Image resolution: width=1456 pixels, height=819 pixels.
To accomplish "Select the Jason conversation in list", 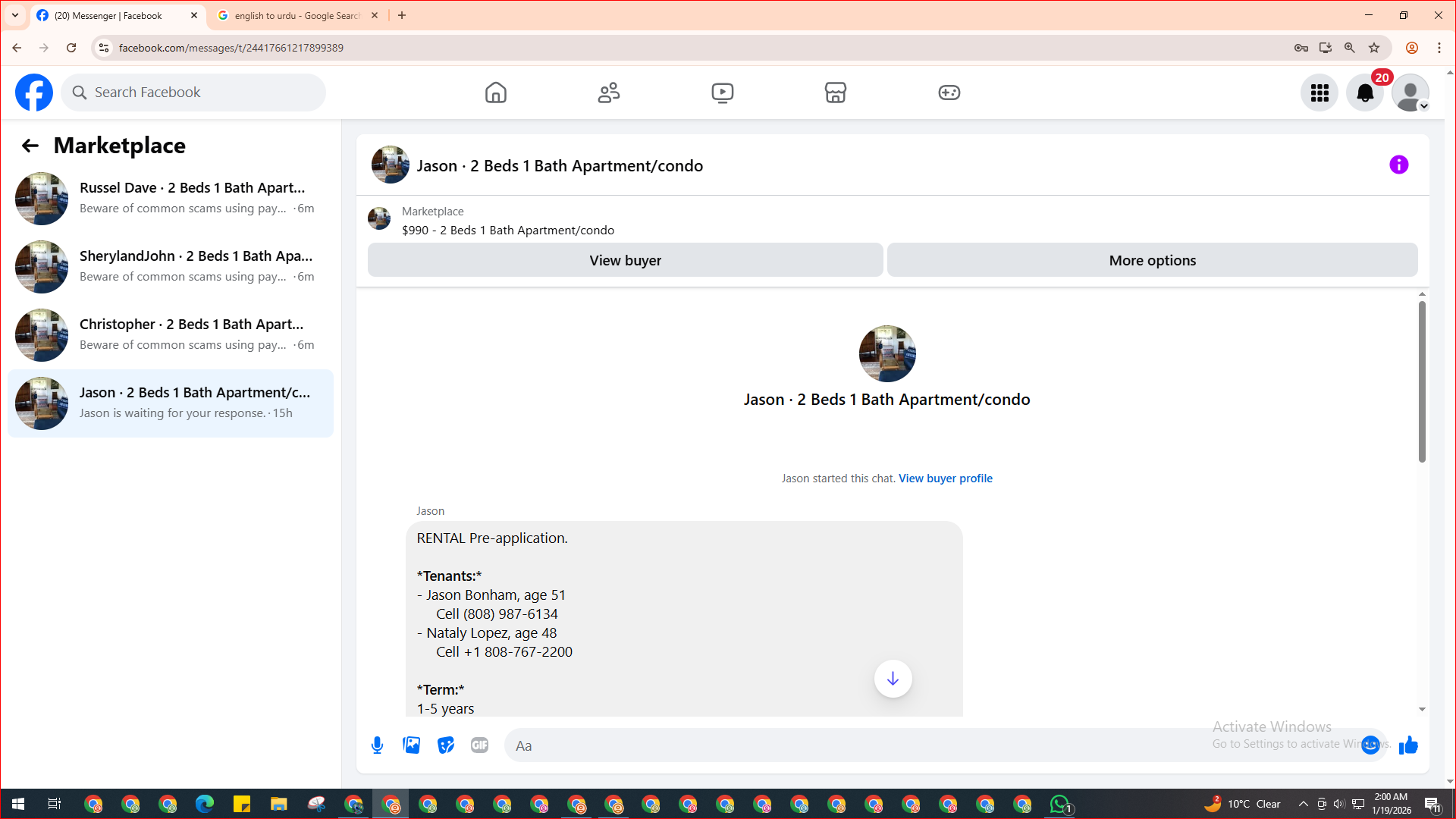I will coord(171,403).
